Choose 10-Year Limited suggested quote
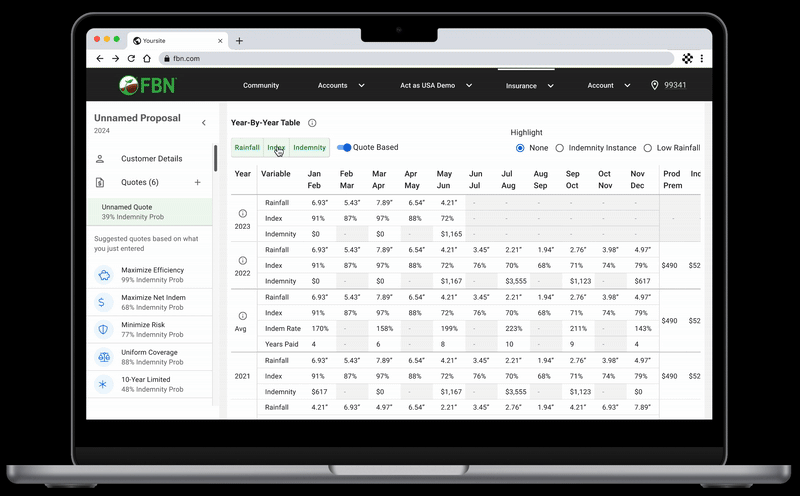The width and height of the screenshot is (800, 496). click(x=149, y=384)
